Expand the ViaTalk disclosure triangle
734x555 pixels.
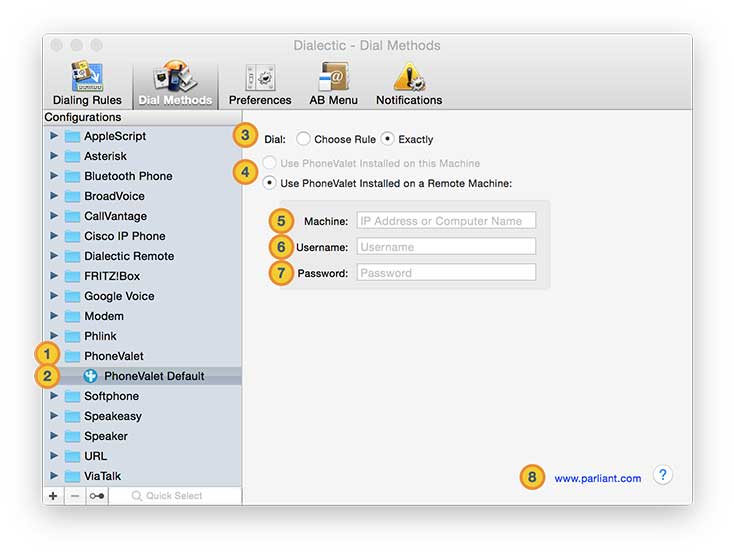[x=54, y=475]
